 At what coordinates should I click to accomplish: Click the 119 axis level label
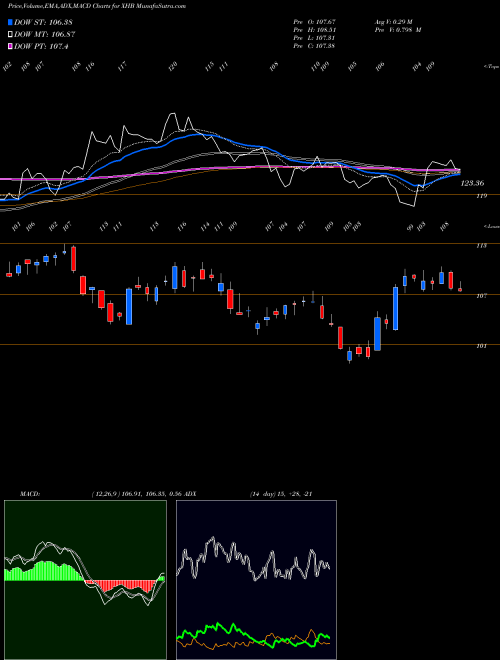pos(482,196)
